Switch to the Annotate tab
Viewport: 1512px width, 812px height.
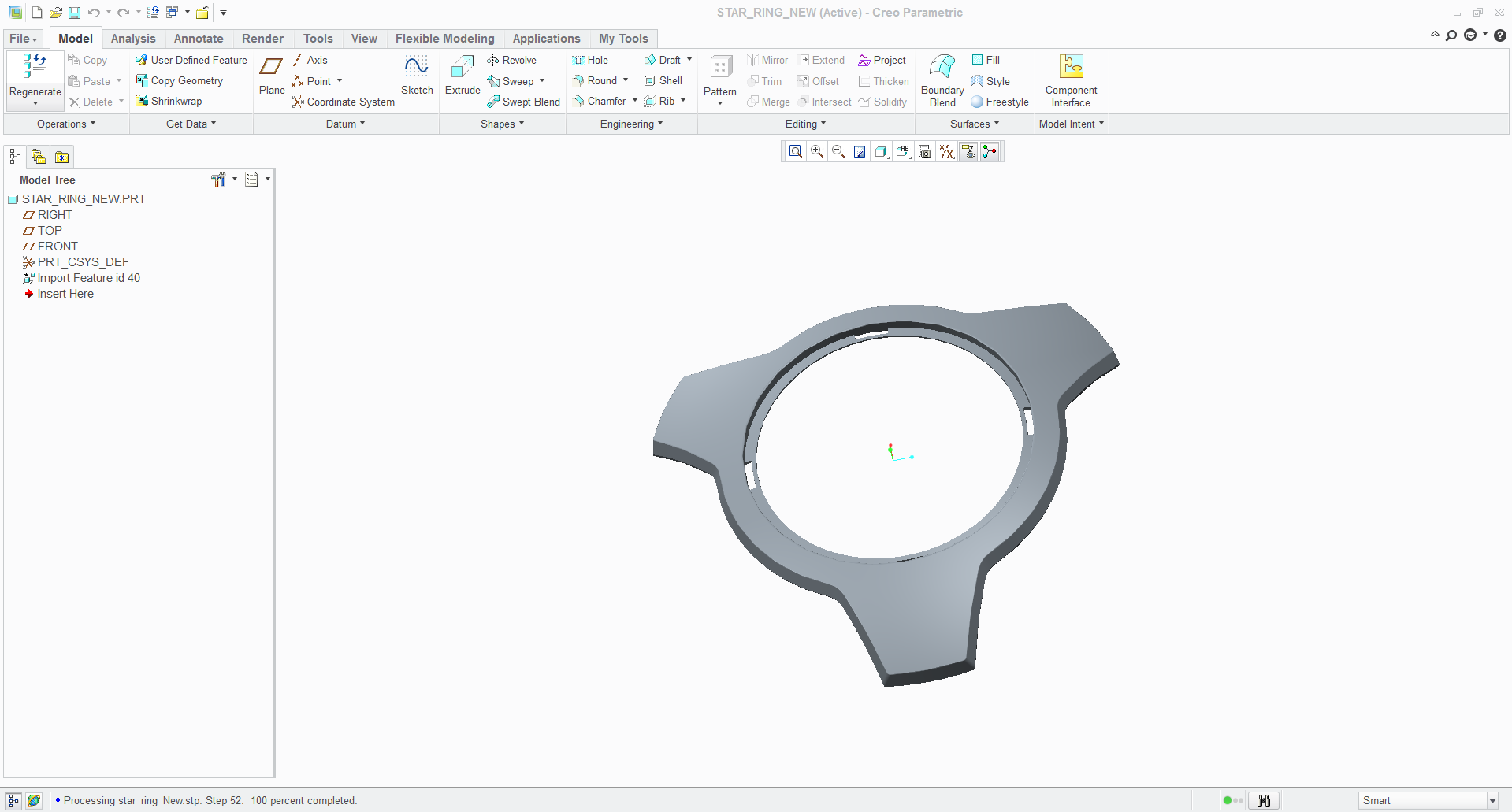(199, 39)
